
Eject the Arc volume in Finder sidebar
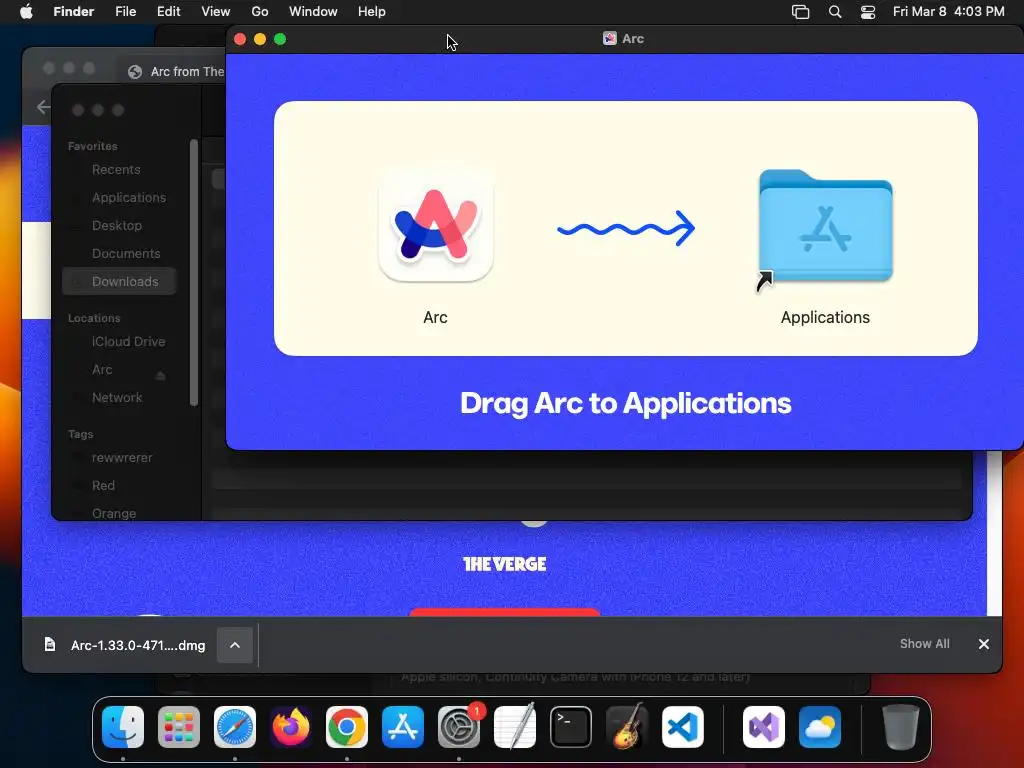coord(161,376)
